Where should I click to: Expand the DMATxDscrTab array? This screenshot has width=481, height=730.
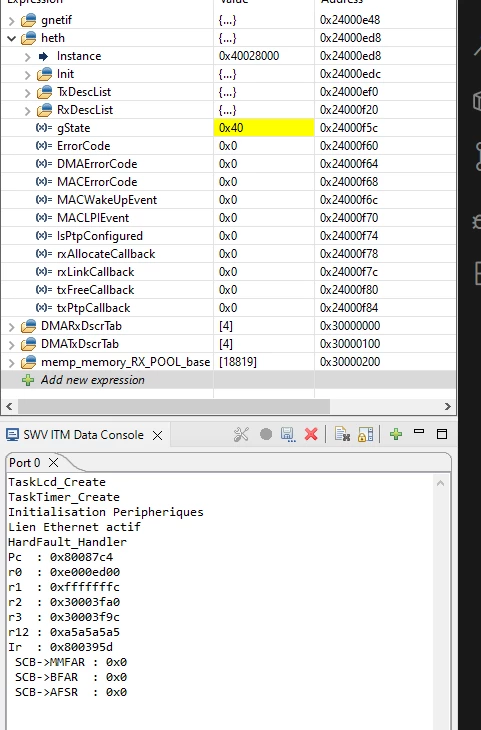coord(12,345)
